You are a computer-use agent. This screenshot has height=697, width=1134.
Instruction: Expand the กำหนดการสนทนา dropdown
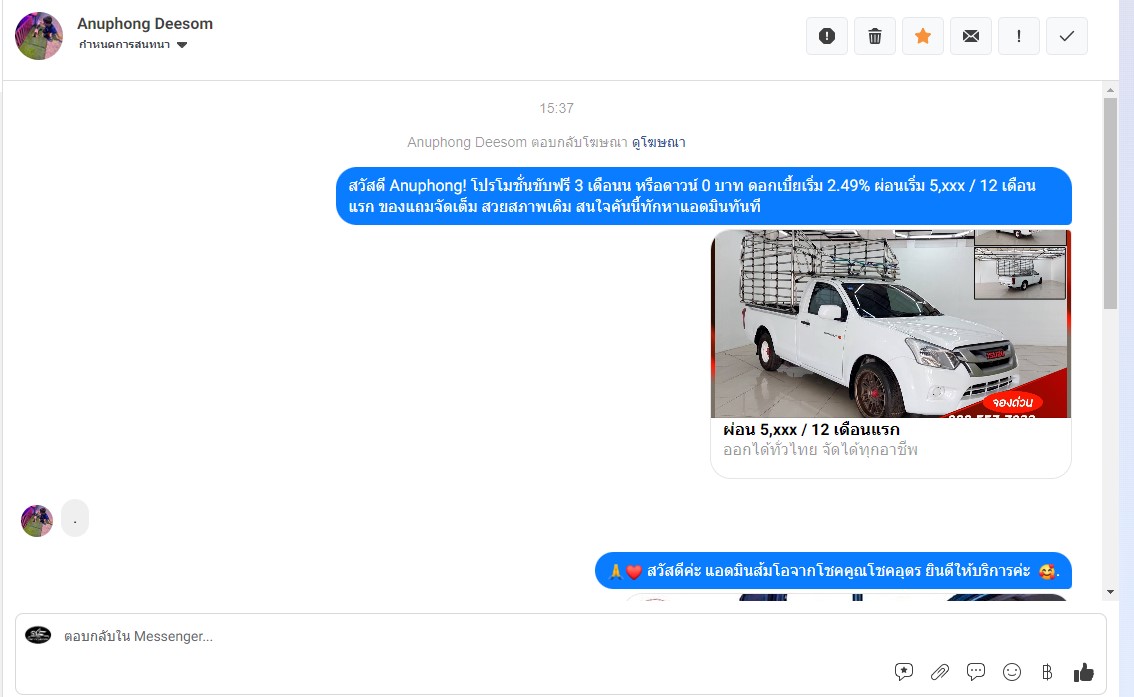(x=133, y=45)
